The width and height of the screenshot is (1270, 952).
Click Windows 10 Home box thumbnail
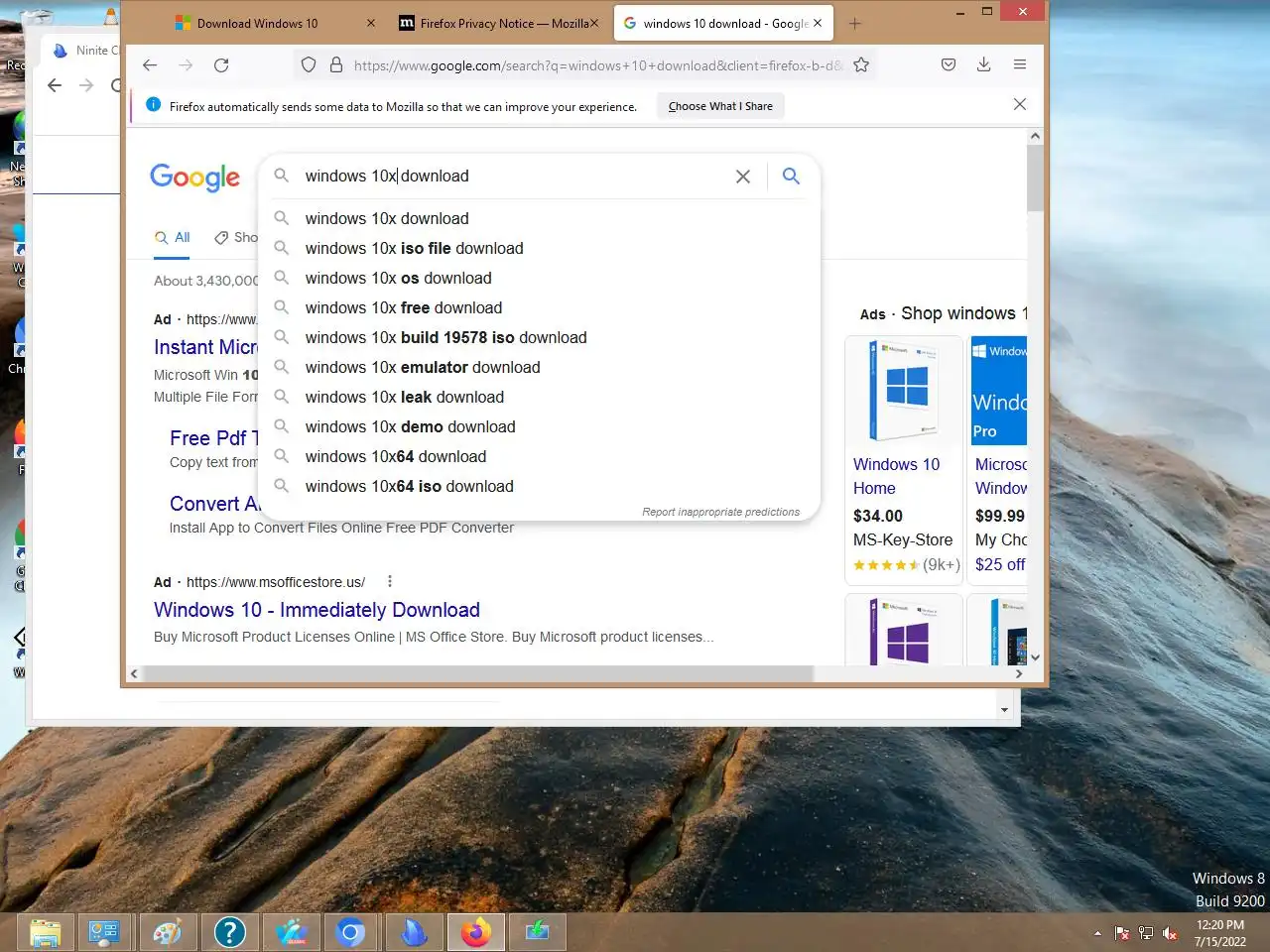[904, 392]
